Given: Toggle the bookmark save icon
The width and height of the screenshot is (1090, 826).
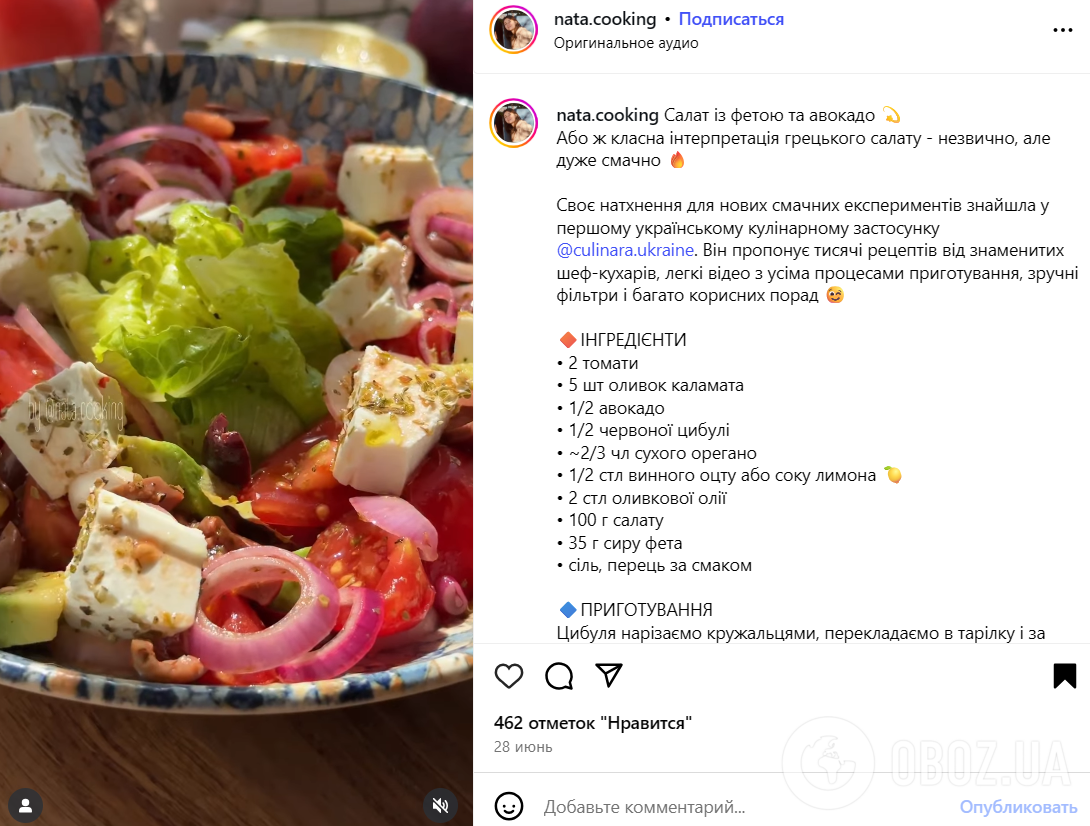Looking at the screenshot, I should [x=1064, y=676].
